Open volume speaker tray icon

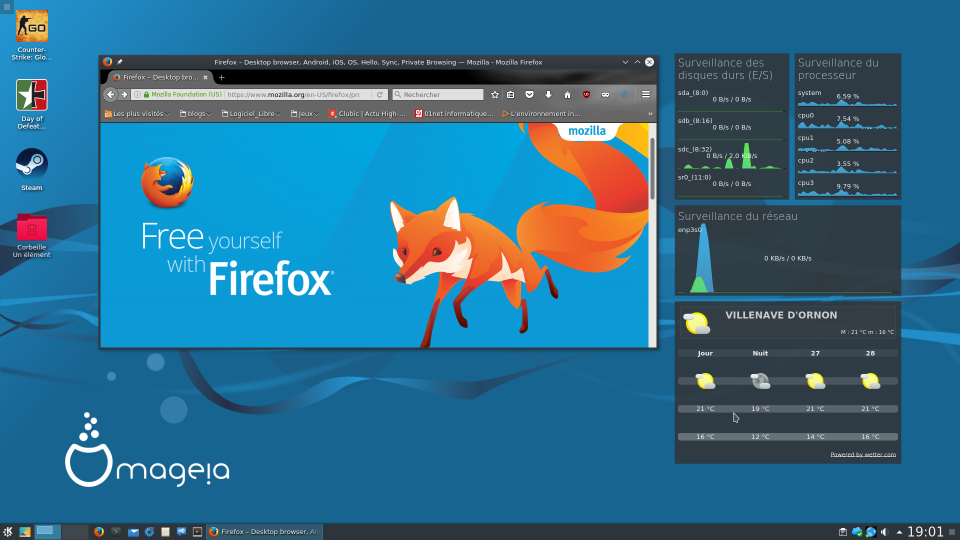pos(884,532)
